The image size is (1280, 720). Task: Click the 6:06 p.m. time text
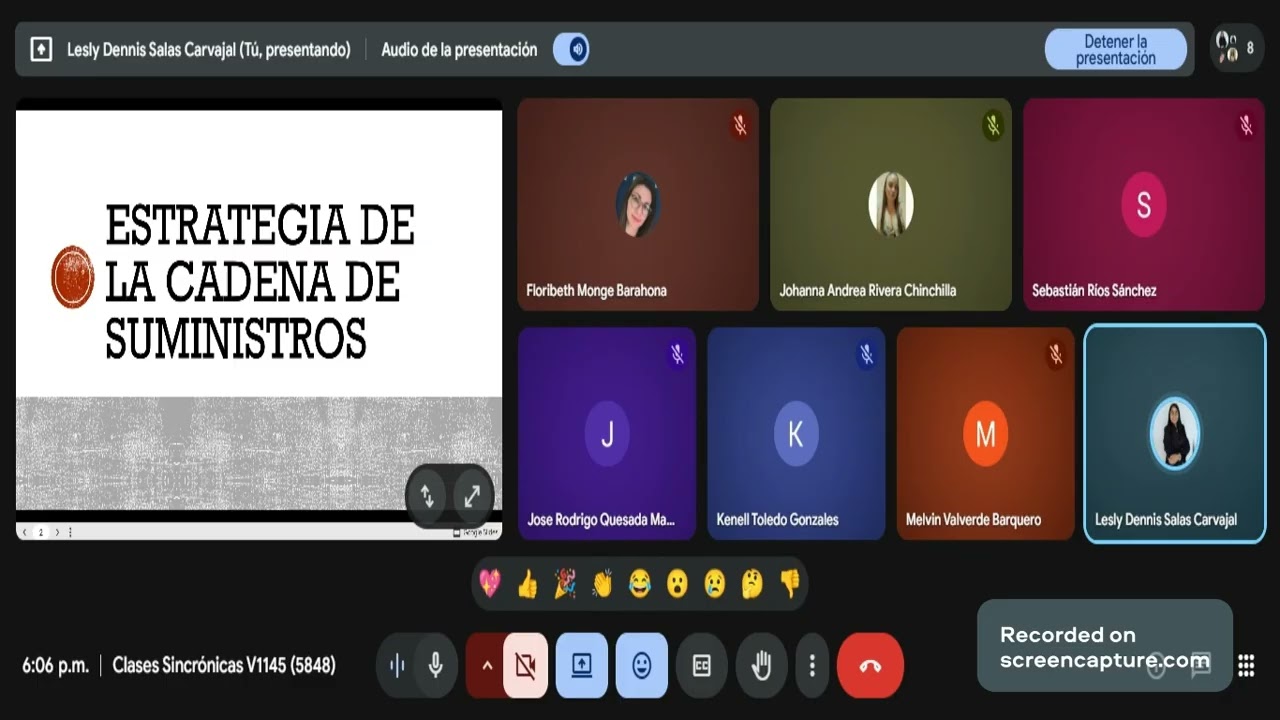(x=55, y=665)
